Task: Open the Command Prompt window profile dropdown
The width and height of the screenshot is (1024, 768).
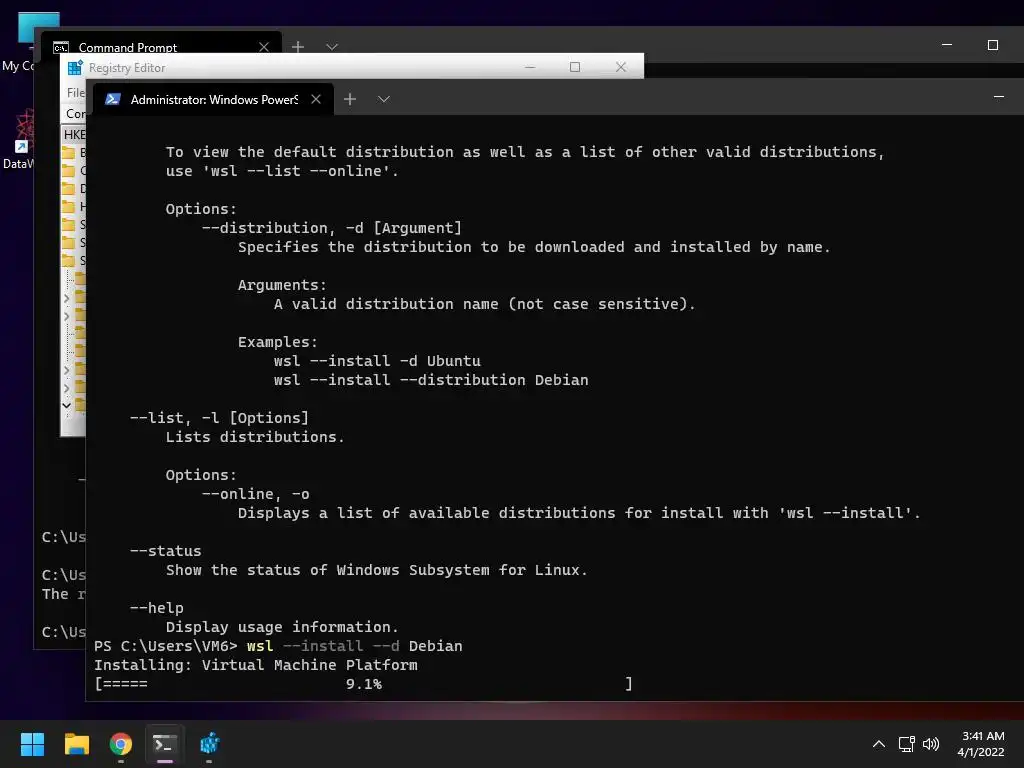Action: coord(332,47)
